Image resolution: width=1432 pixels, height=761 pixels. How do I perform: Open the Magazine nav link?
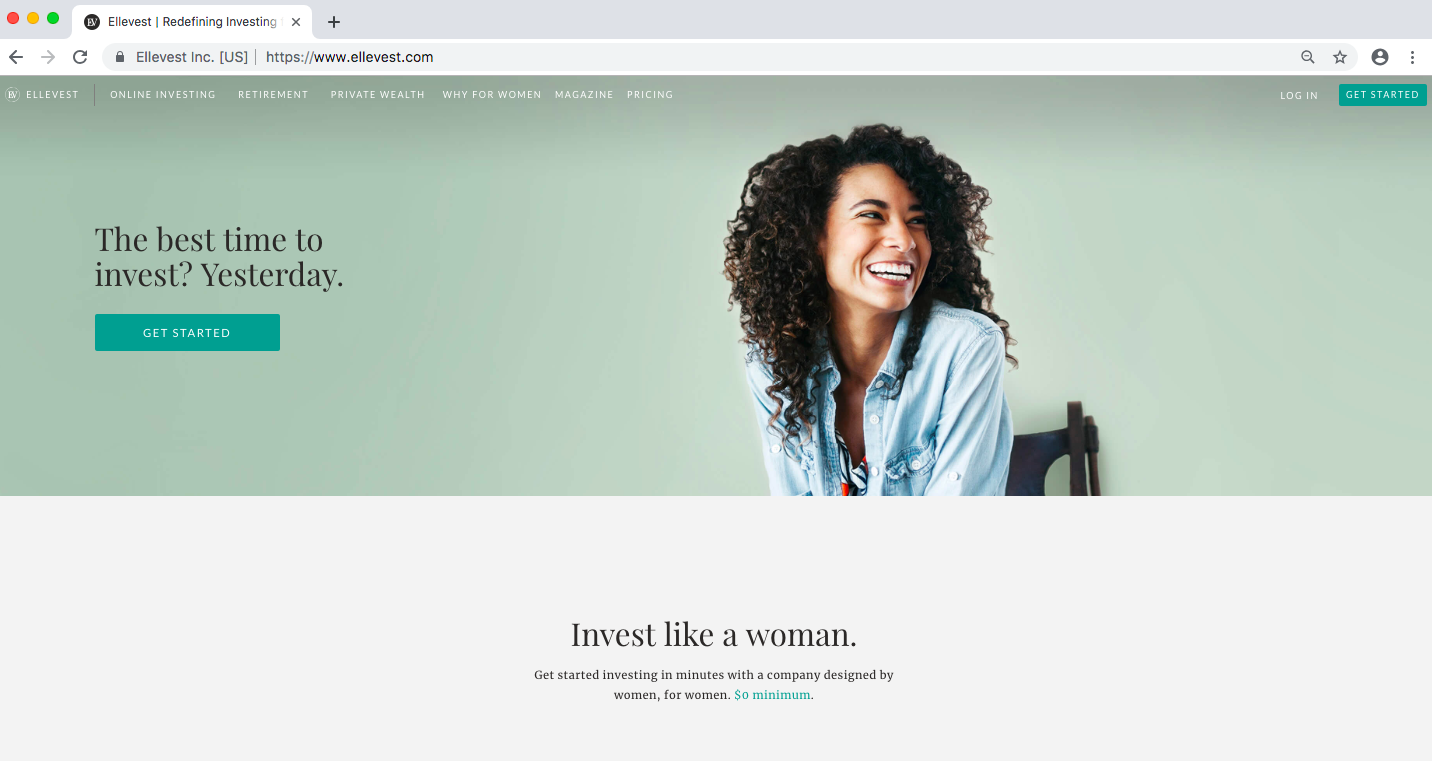pyautogui.click(x=584, y=95)
